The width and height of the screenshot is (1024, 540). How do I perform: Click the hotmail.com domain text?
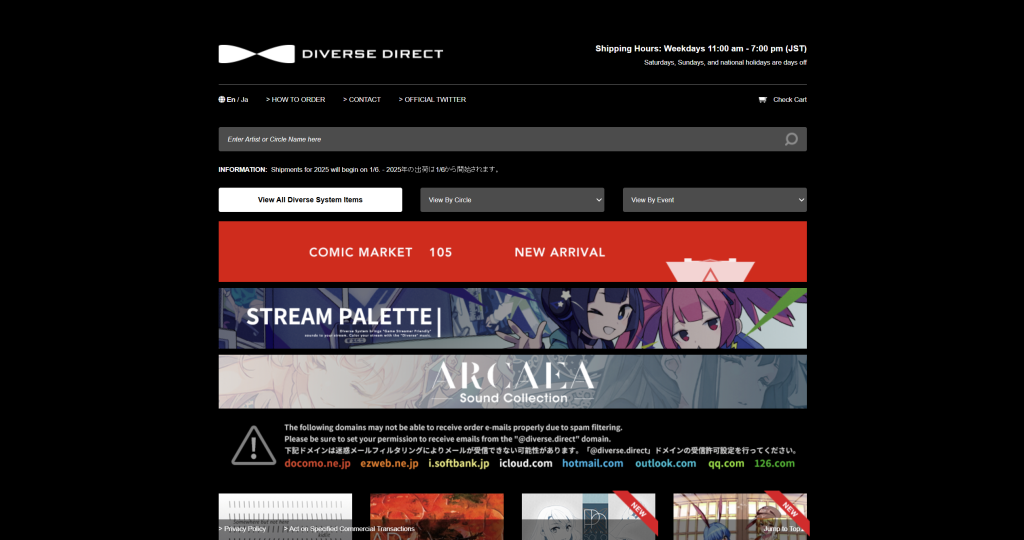pos(592,463)
